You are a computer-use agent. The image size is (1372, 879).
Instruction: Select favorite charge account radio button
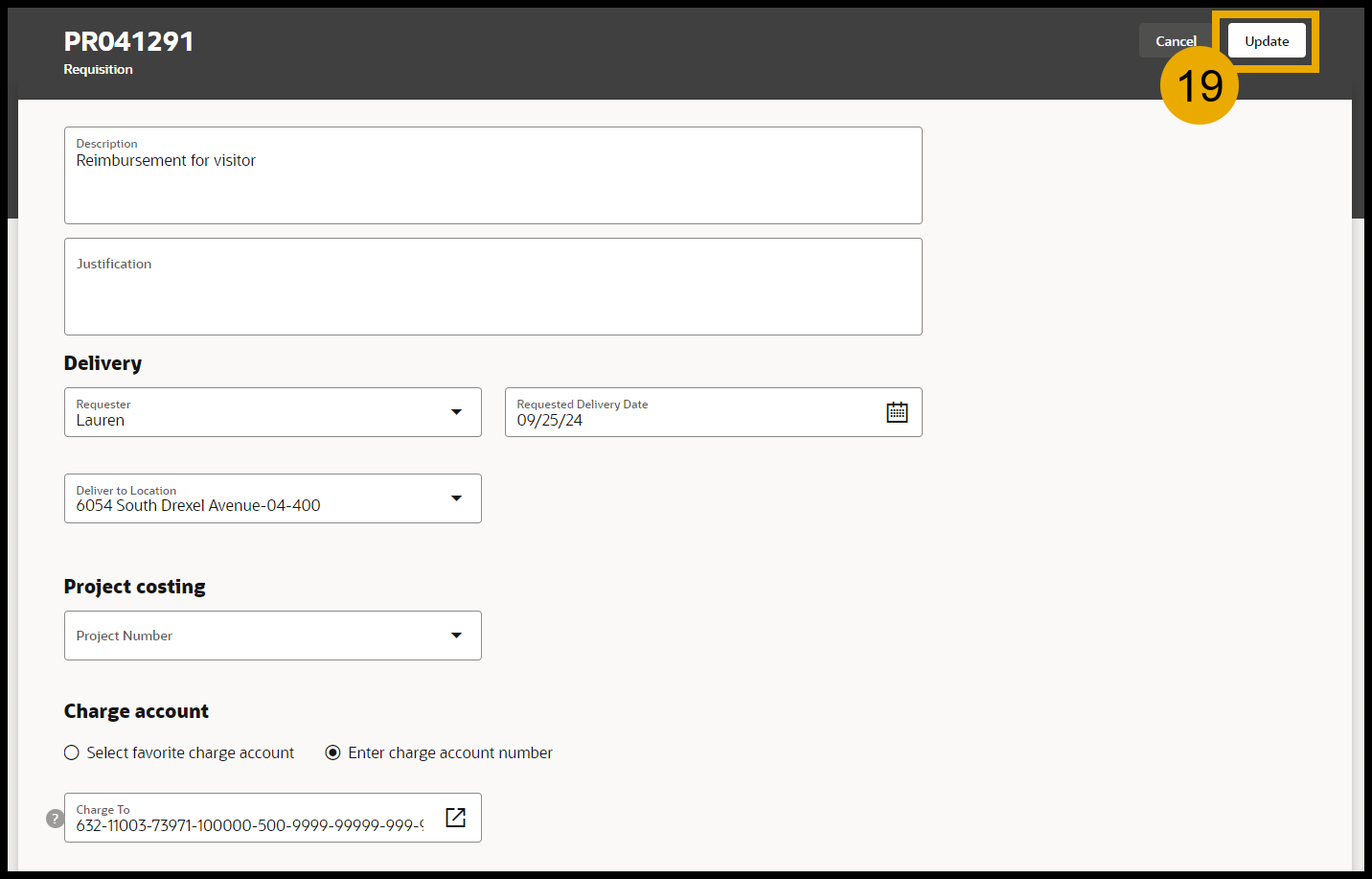point(72,752)
